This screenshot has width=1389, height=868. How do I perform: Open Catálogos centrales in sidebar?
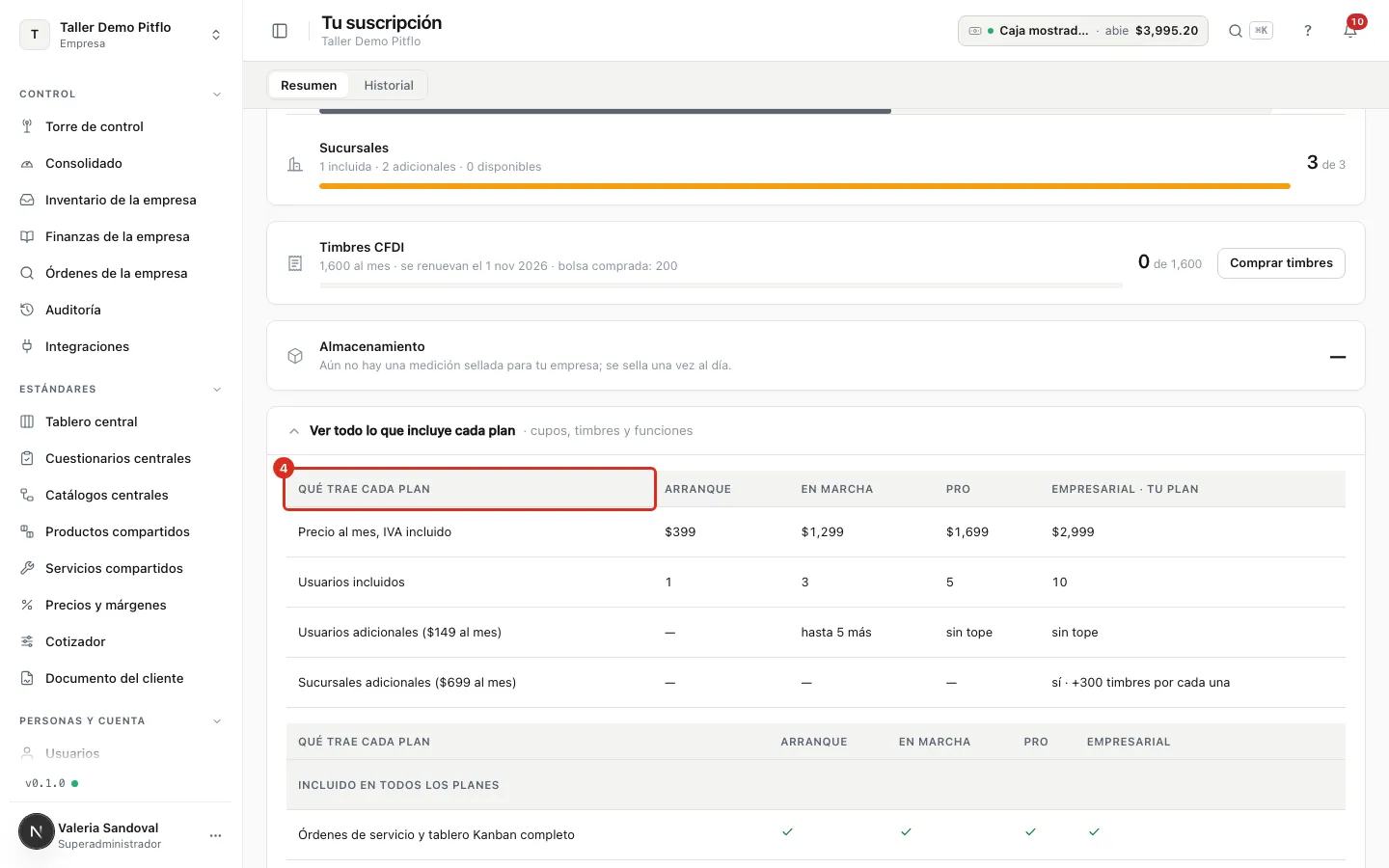(x=106, y=495)
